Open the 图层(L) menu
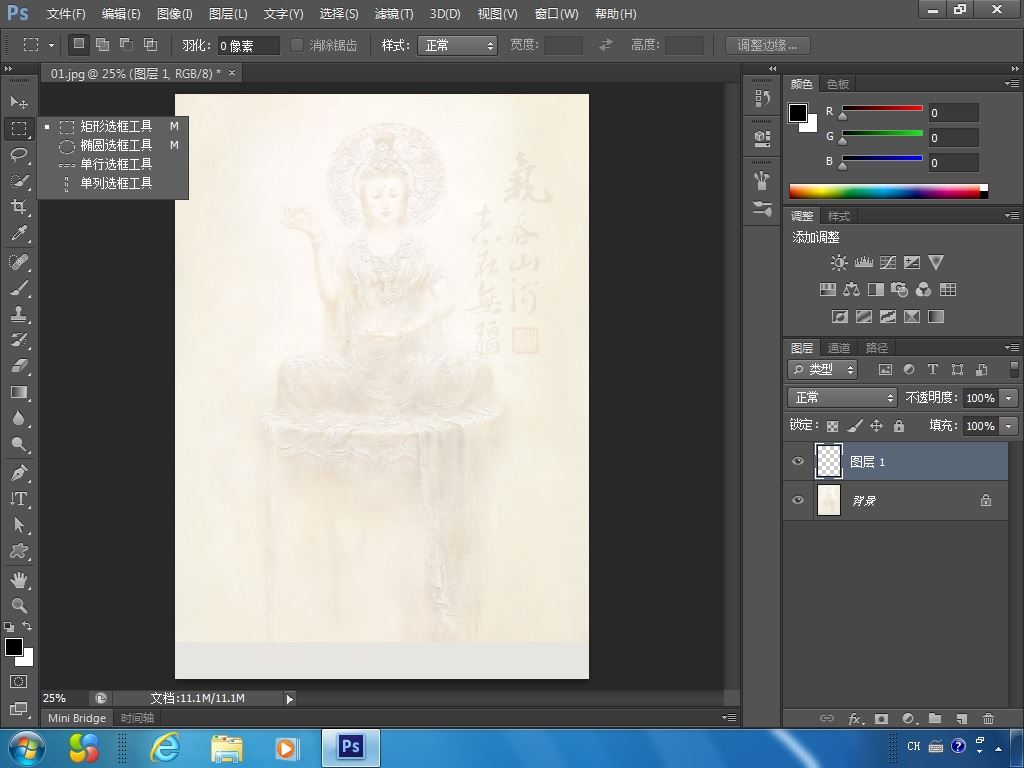This screenshot has width=1024, height=768. click(x=228, y=14)
